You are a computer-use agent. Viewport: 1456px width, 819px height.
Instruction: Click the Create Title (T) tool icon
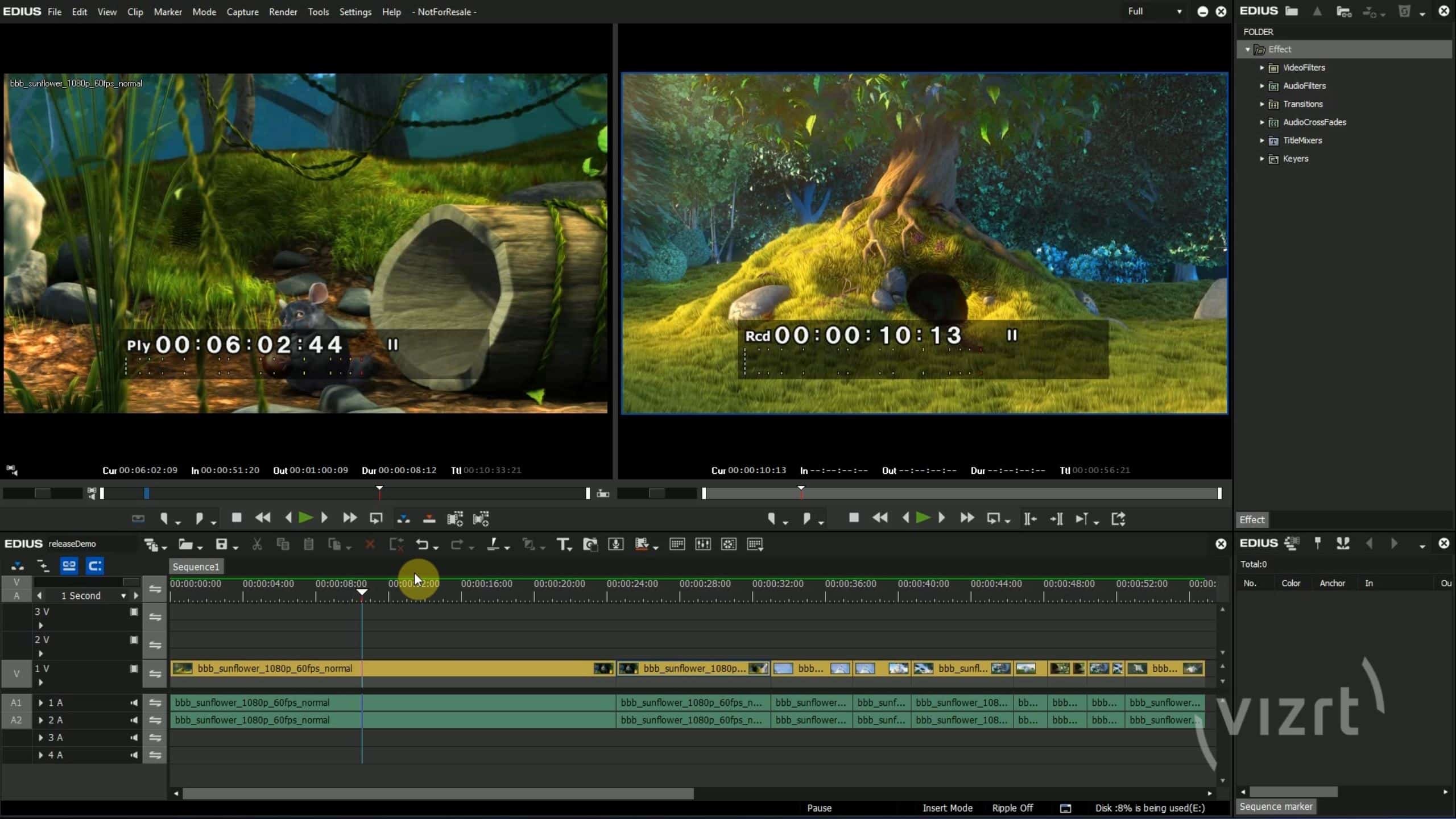[x=562, y=544]
